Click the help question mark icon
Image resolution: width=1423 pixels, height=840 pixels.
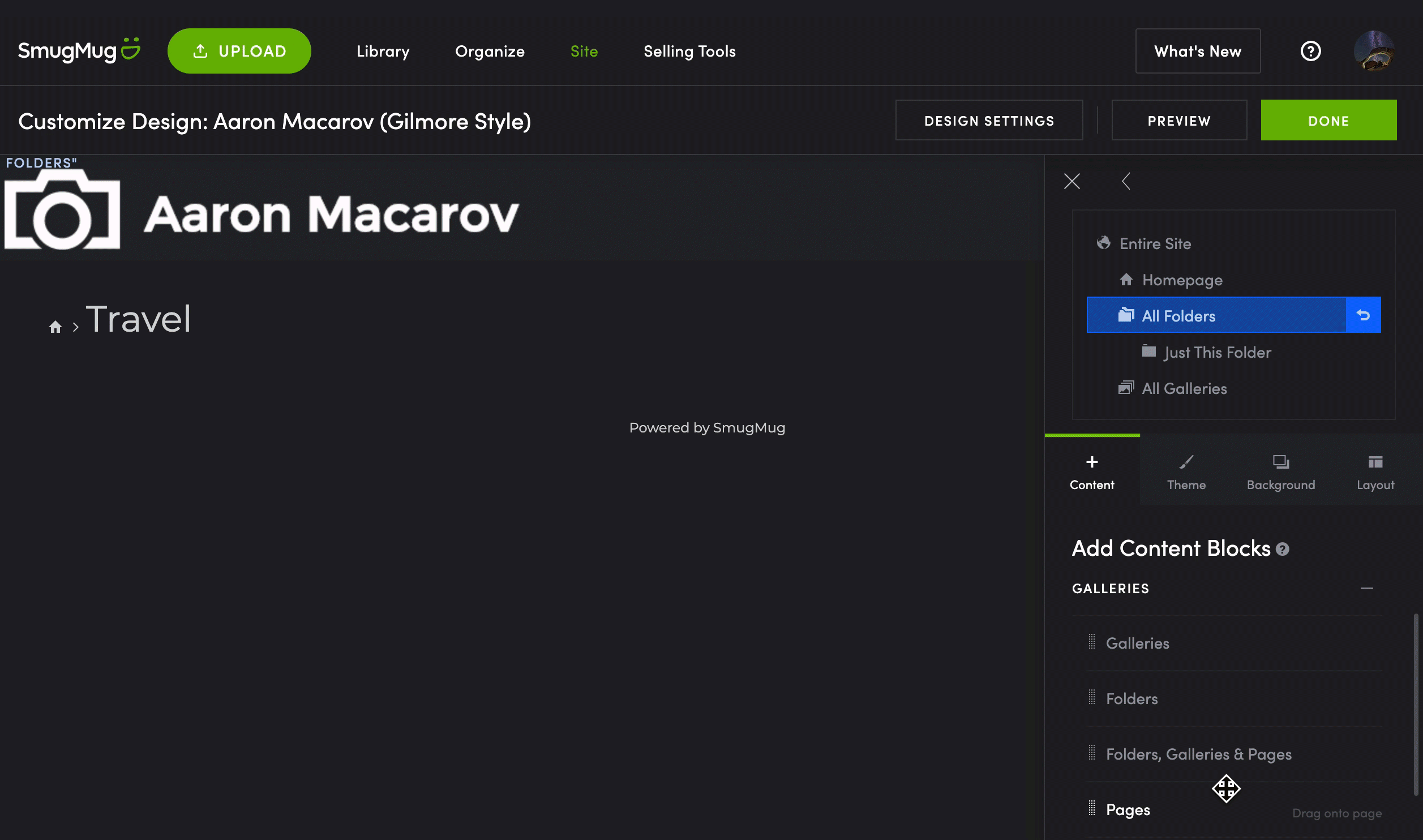1310,51
